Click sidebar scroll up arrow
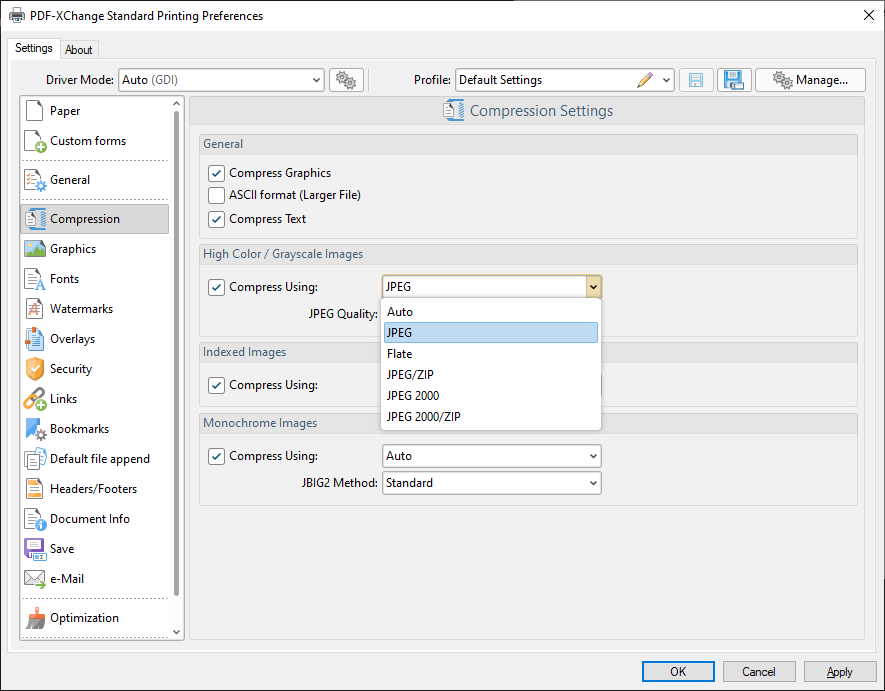Image resolution: width=885 pixels, height=691 pixels. click(176, 103)
